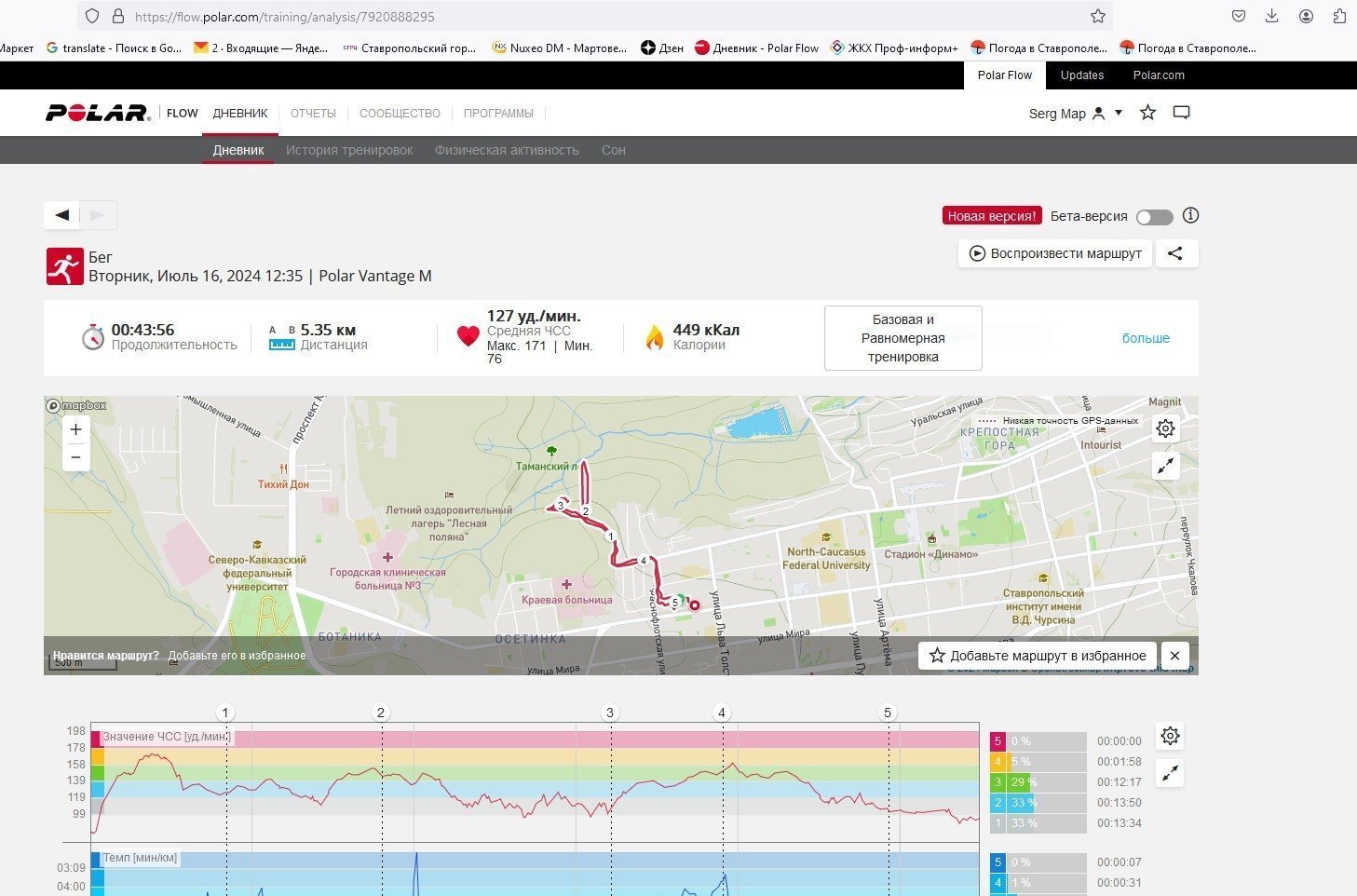Open the Pocket save icon
This screenshot has height=896, width=1357.
(x=1238, y=16)
